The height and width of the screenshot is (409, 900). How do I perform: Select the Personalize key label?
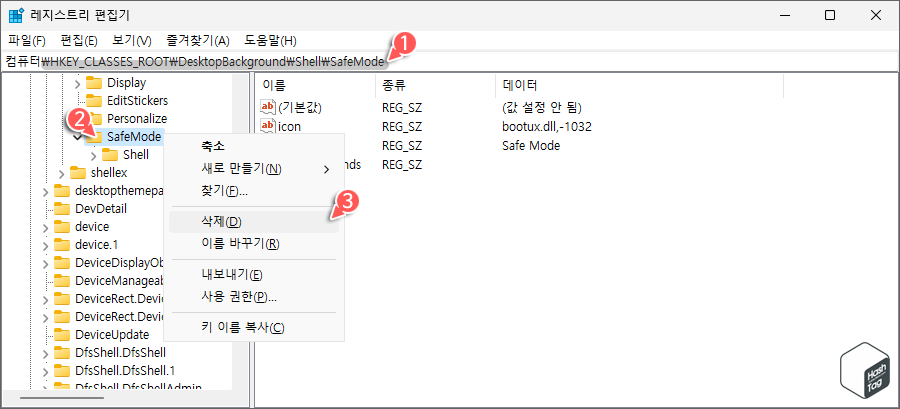click(x=137, y=119)
